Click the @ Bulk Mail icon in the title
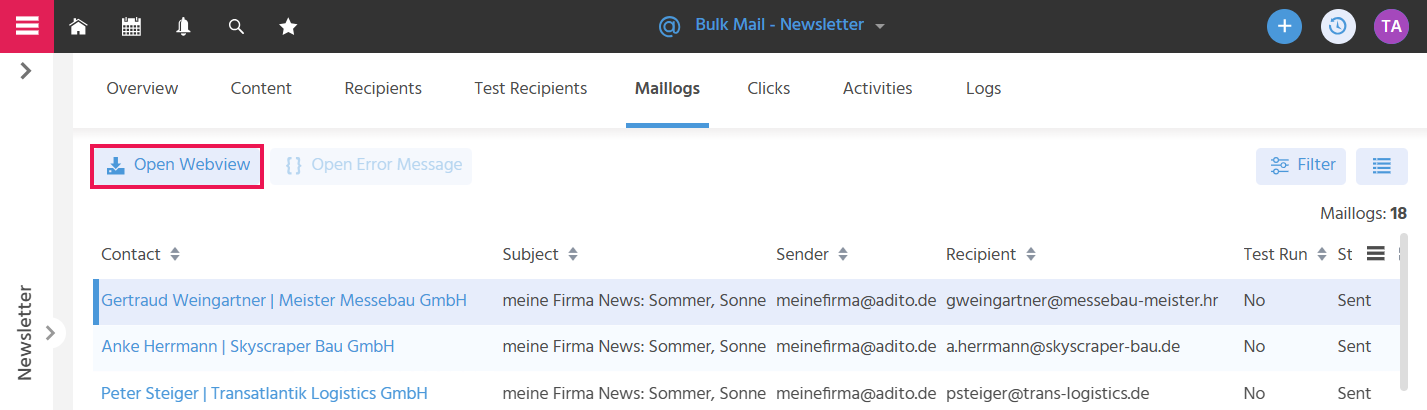Screen dimensions: 1427x410 pyautogui.click(x=669, y=26)
